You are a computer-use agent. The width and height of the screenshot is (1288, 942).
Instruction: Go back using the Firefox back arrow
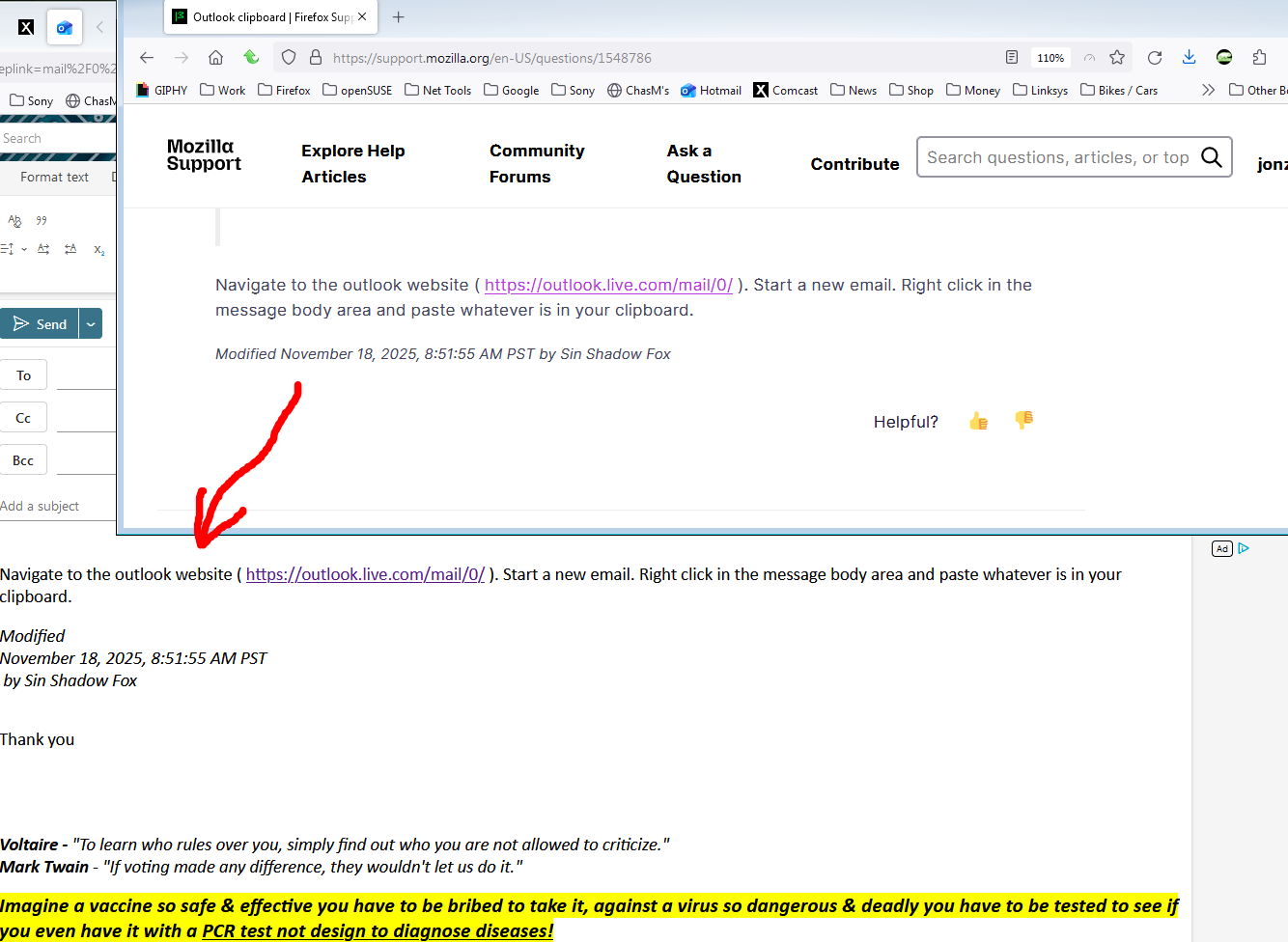pos(147,58)
